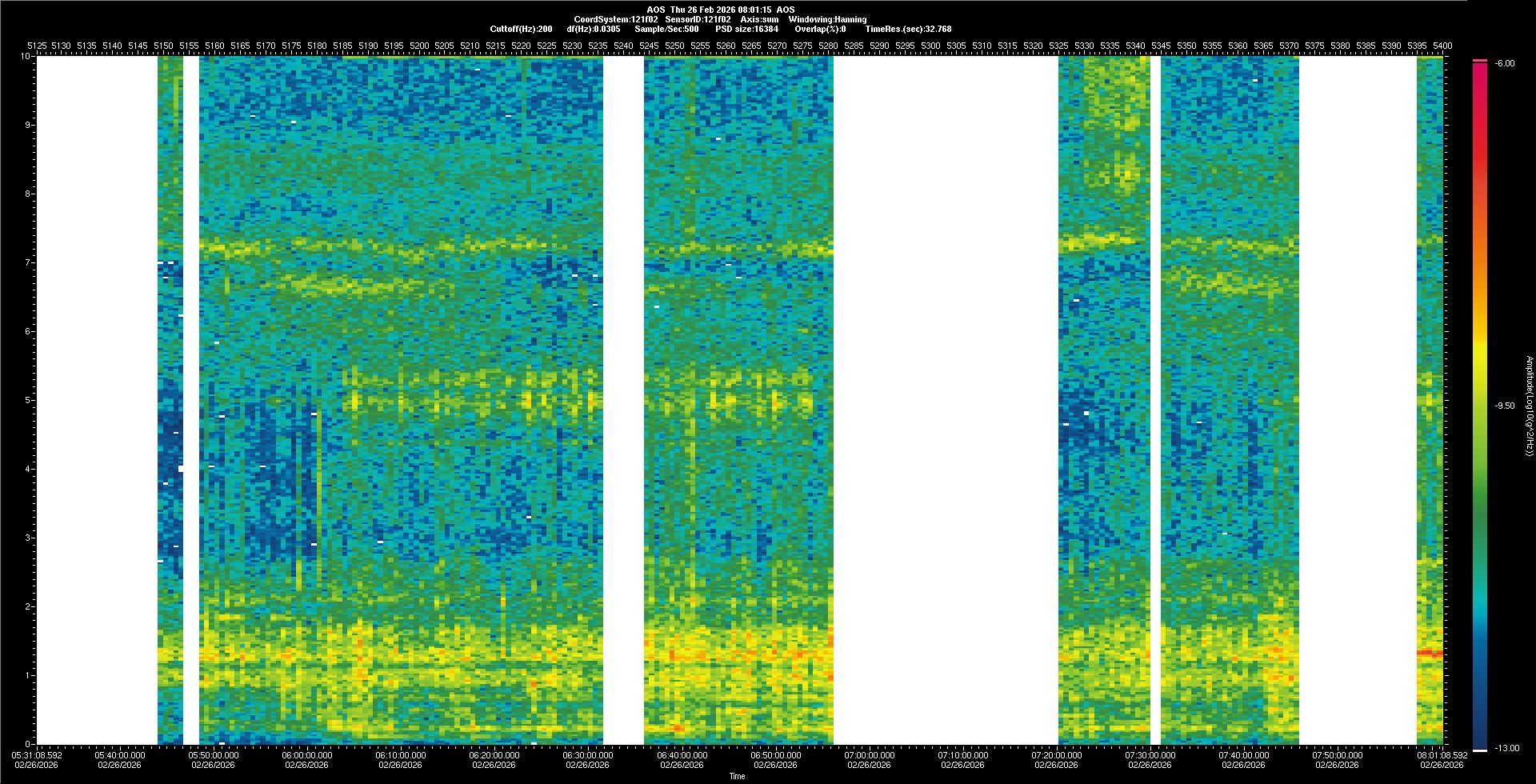Select the 07:20:00.000 time tick
Viewport: 1536px width, 784px height.
click(1056, 754)
